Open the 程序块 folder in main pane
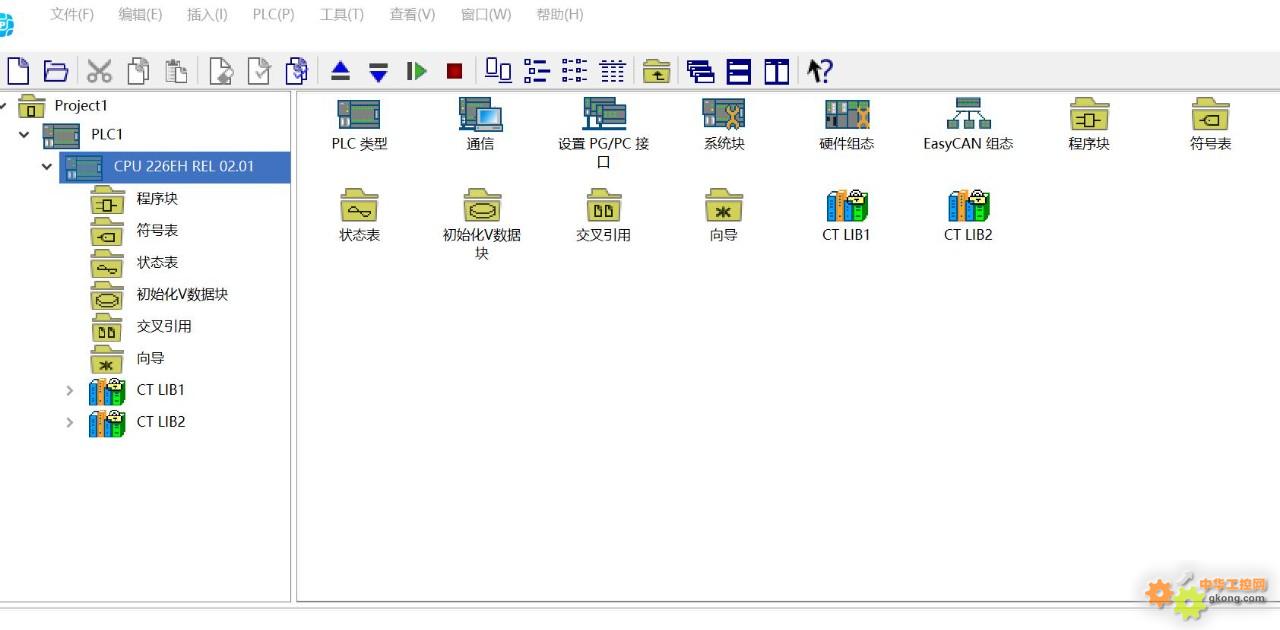This screenshot has width=1280, height=630. click(x=1089, y=124)
